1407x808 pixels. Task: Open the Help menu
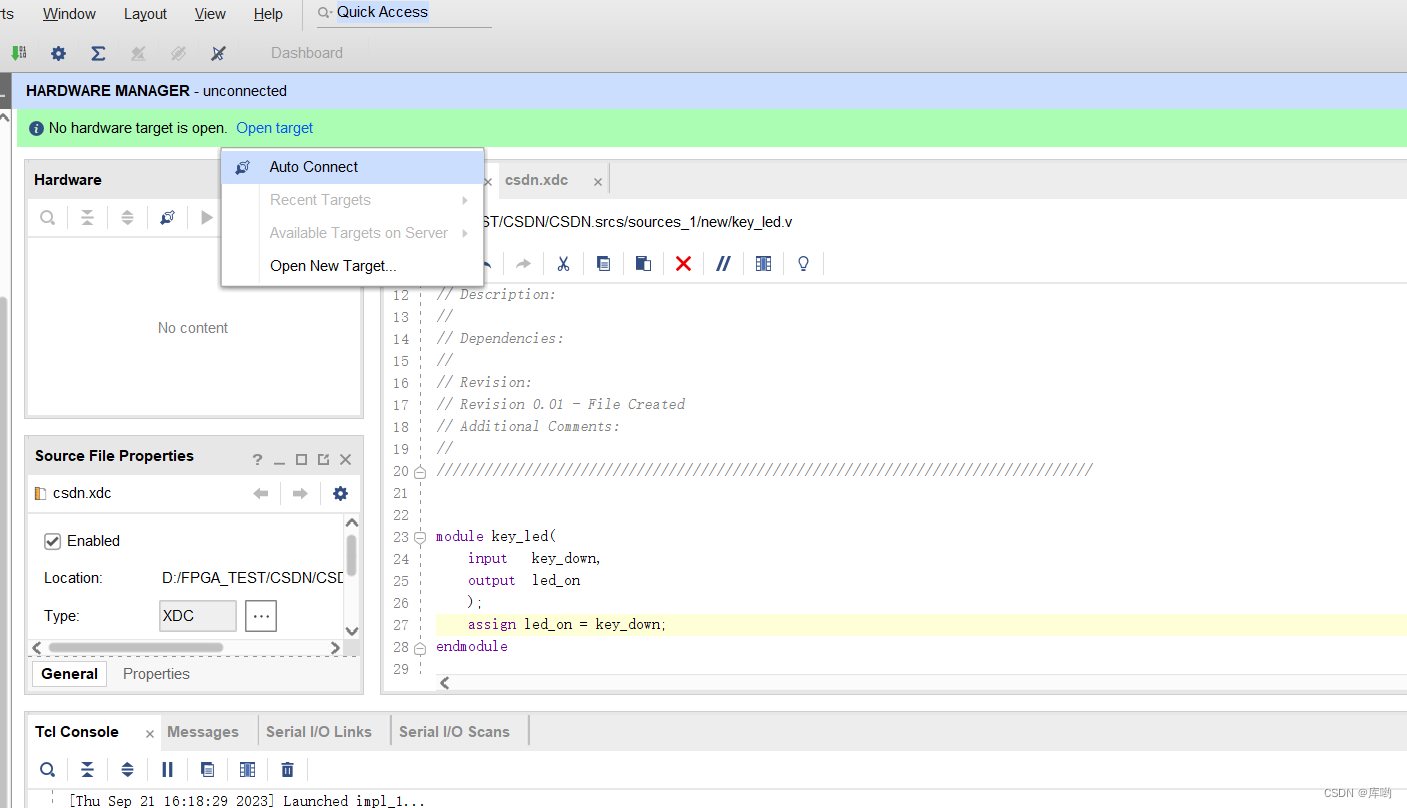click(x=268, y=14)
